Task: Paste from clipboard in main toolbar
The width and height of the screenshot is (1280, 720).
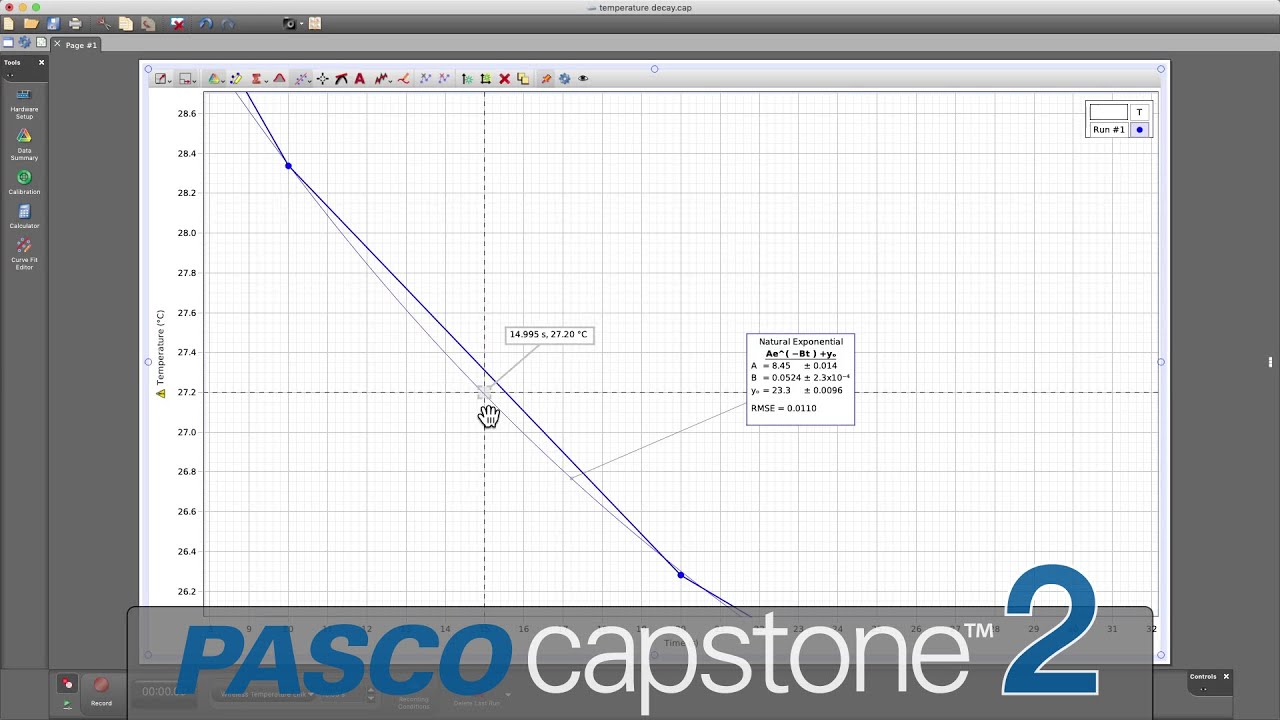Action: (x=148, y=23)
